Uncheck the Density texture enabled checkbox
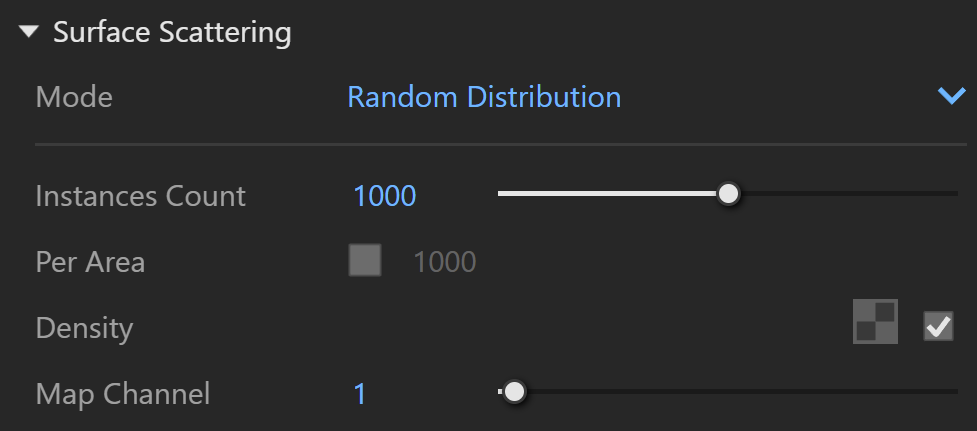This screenshot has width=977, height=431. pos(938,326)
